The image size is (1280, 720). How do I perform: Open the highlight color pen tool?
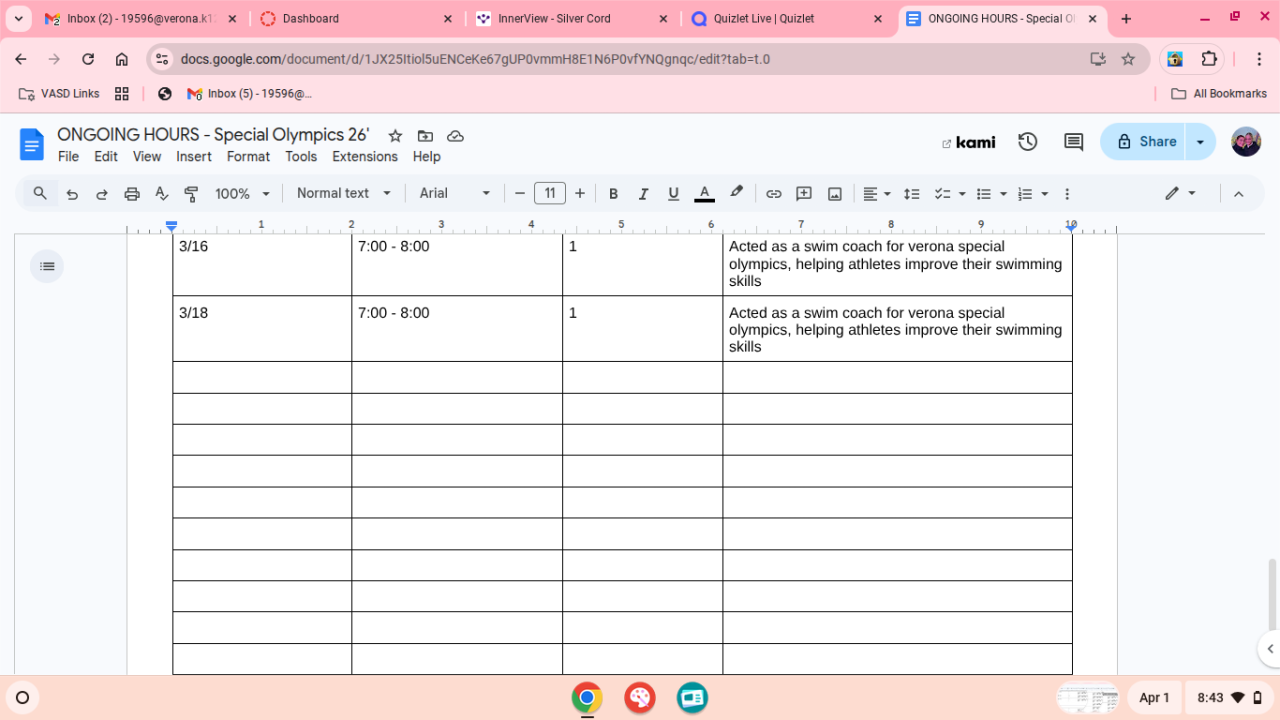737,193
